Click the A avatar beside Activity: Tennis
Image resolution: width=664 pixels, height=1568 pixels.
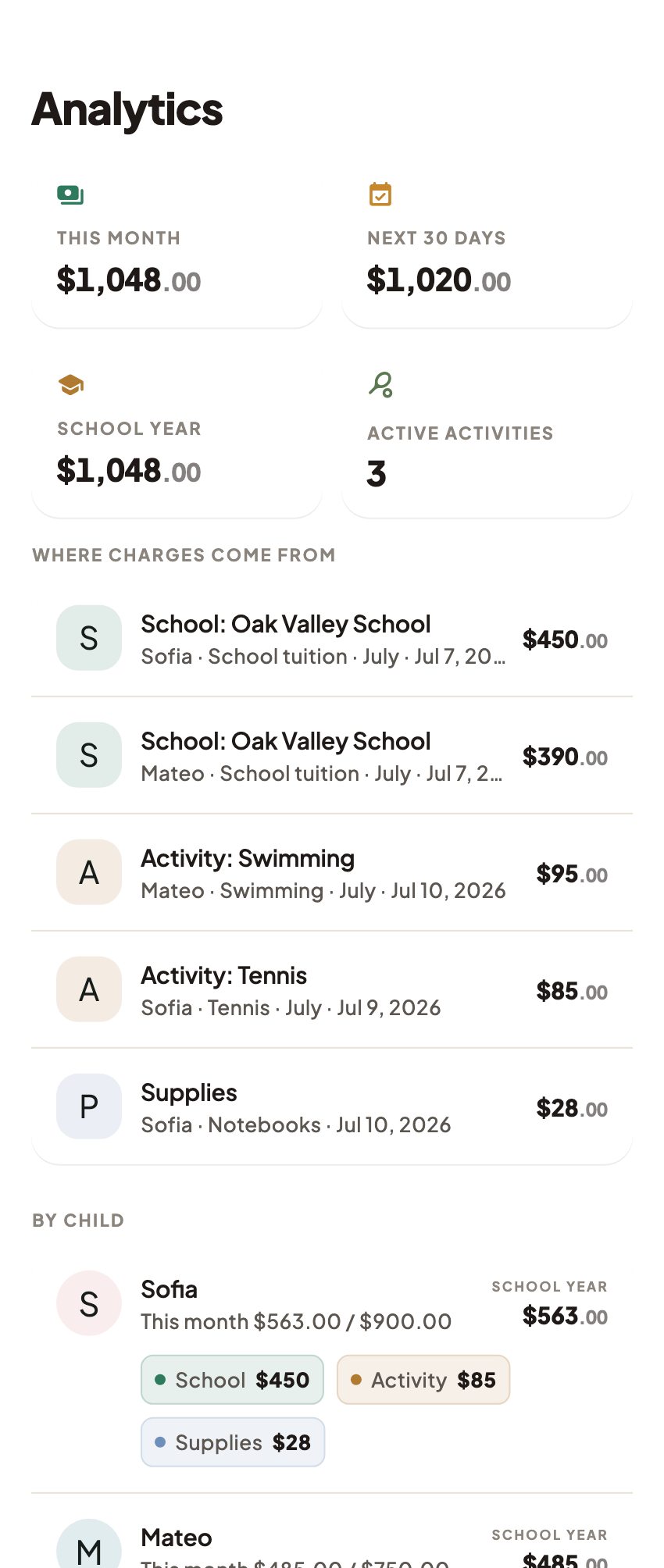click(89, 989)
